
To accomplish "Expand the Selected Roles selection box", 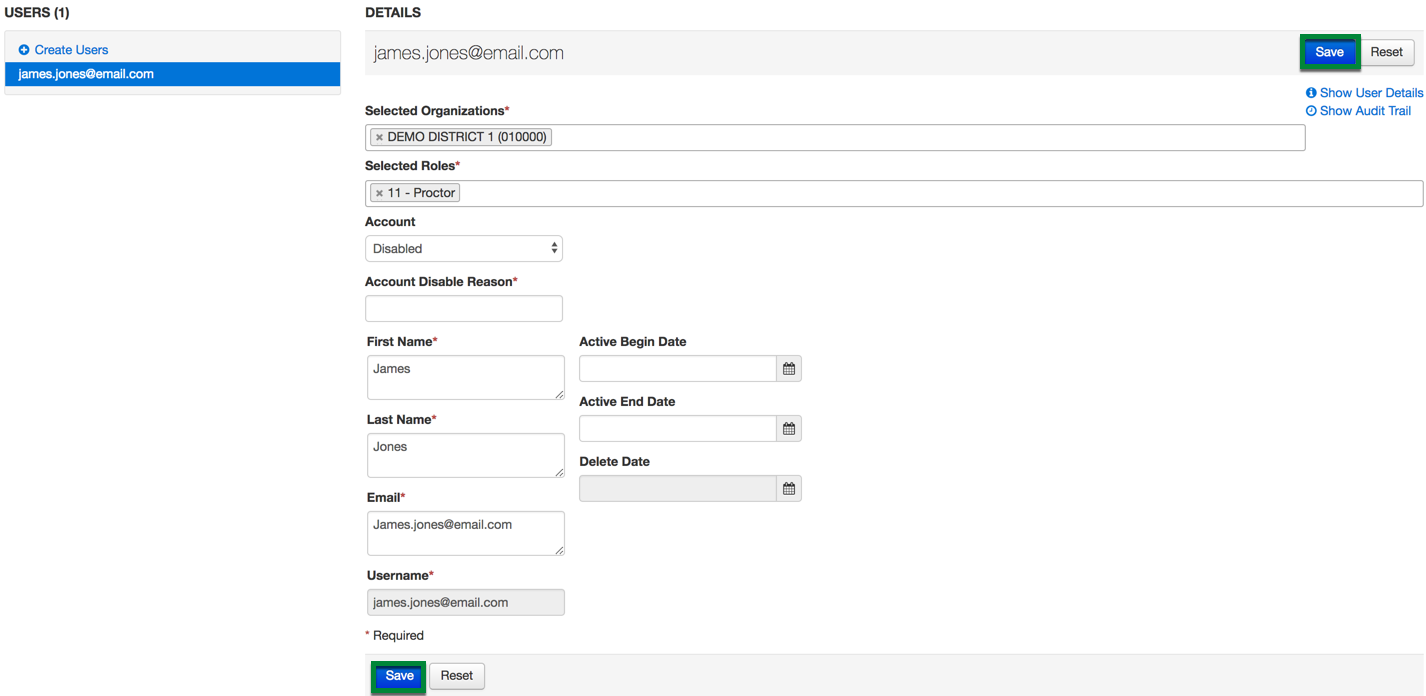I will (900, 193).
